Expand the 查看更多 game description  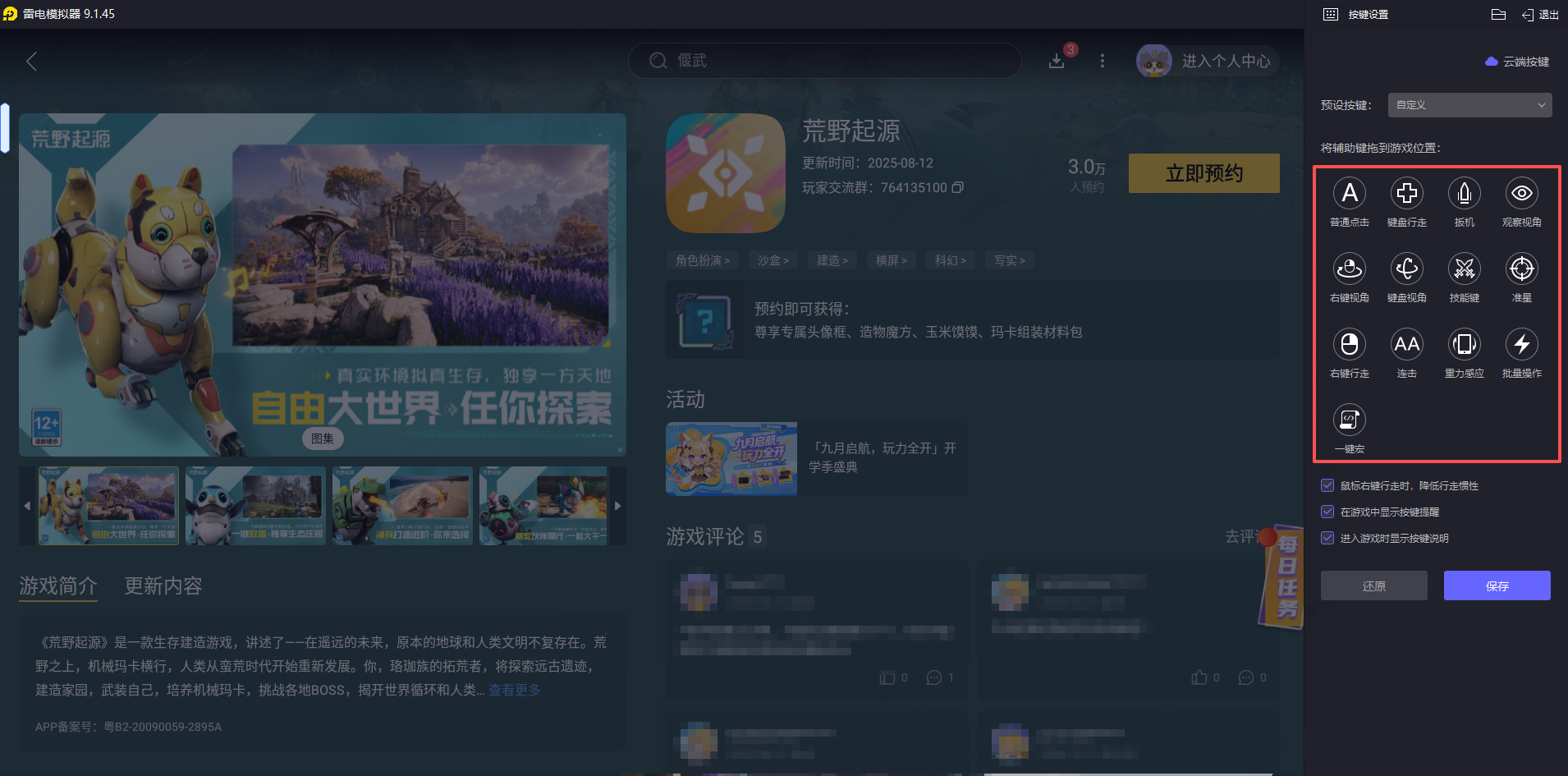pos(513,690)
